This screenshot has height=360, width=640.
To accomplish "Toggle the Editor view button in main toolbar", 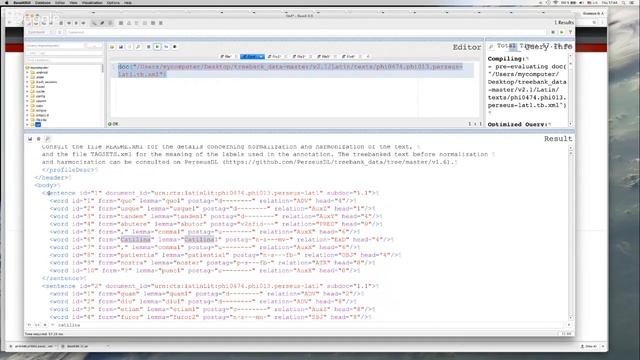I will click(x=94, y=23).
